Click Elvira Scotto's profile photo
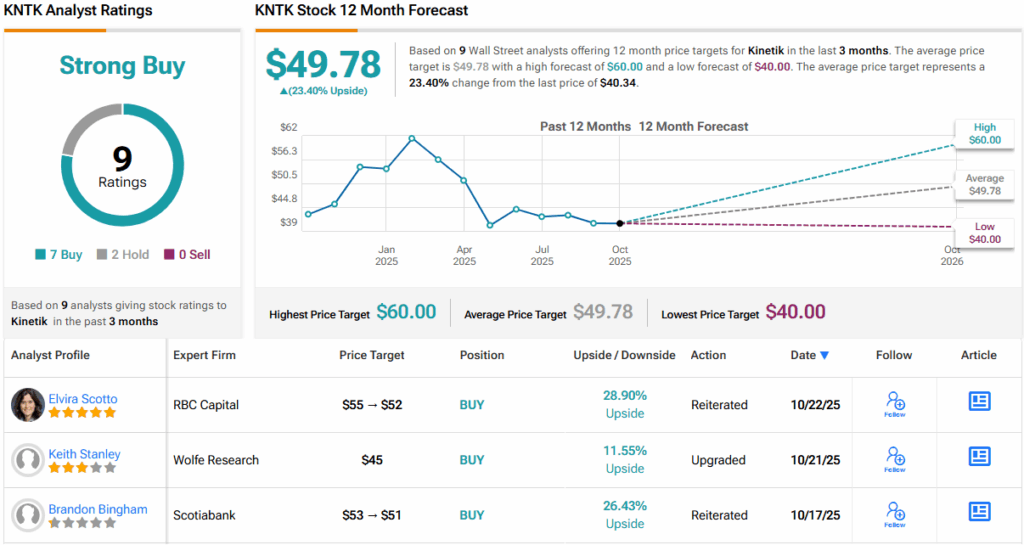The width and height of the screenshot is (1024, 545). [27, 405]
